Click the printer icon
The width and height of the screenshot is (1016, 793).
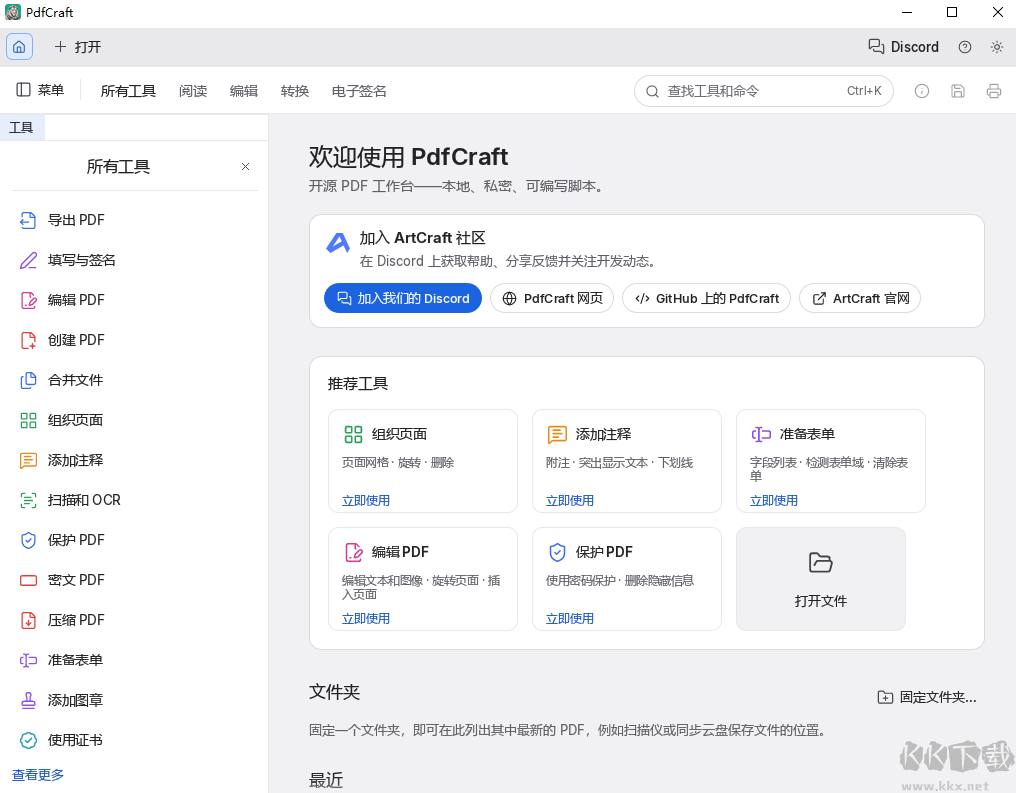(994, 91)
